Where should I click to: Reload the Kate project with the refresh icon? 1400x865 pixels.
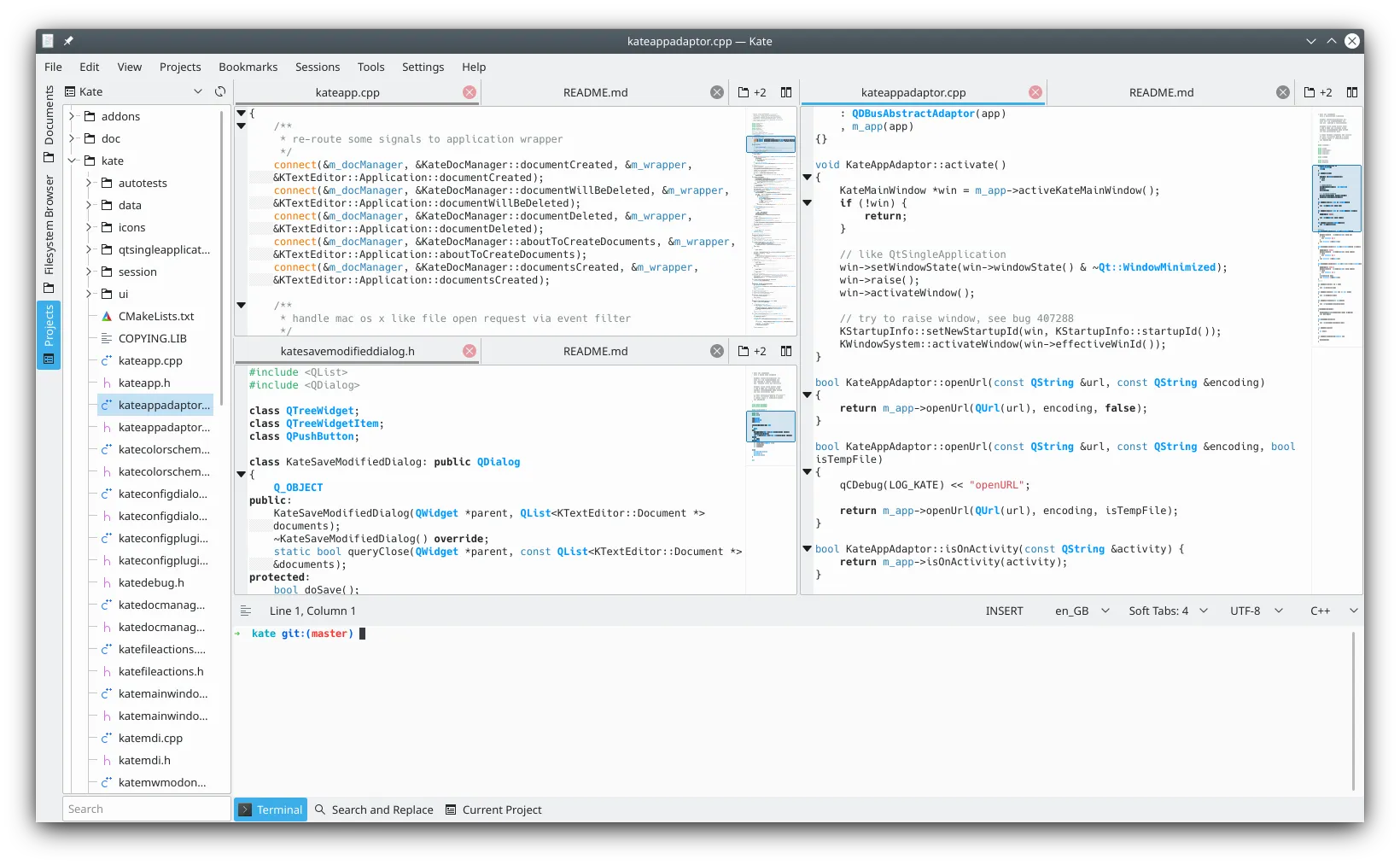(x=221, y=91)
